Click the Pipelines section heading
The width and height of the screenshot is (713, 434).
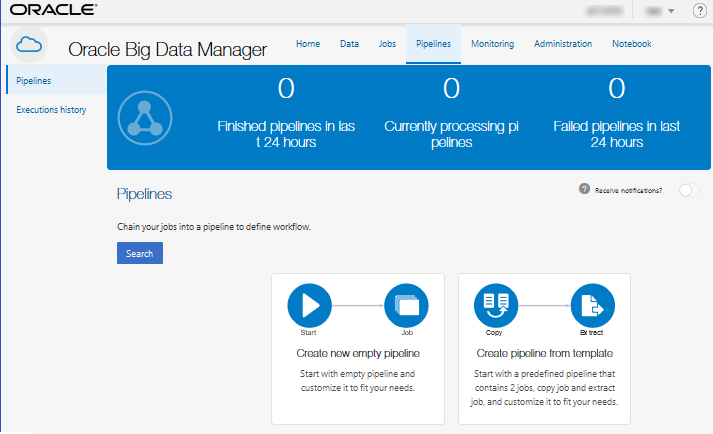click(x=144, y=194)
